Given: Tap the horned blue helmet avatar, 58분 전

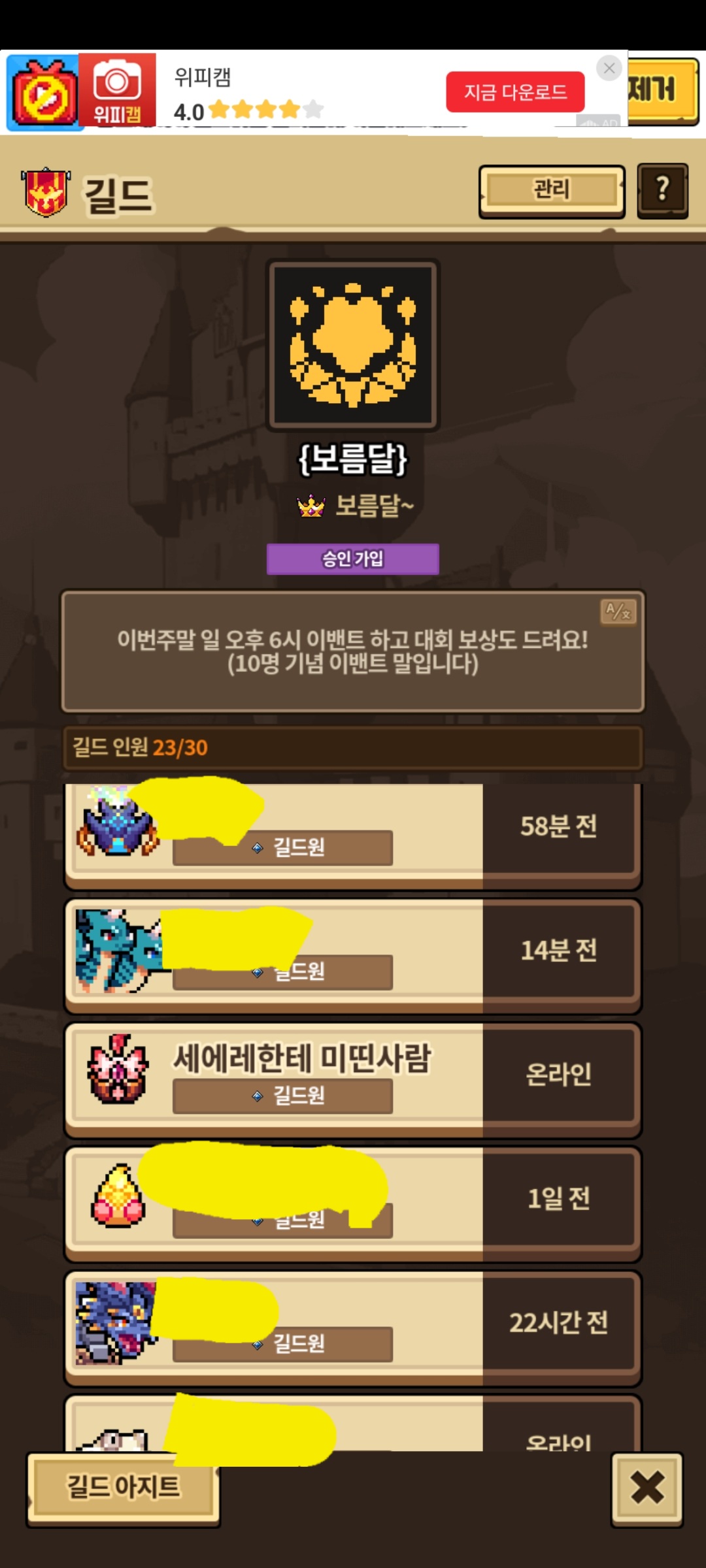Looking at the screenshot, I should click(x=118, y=822).
